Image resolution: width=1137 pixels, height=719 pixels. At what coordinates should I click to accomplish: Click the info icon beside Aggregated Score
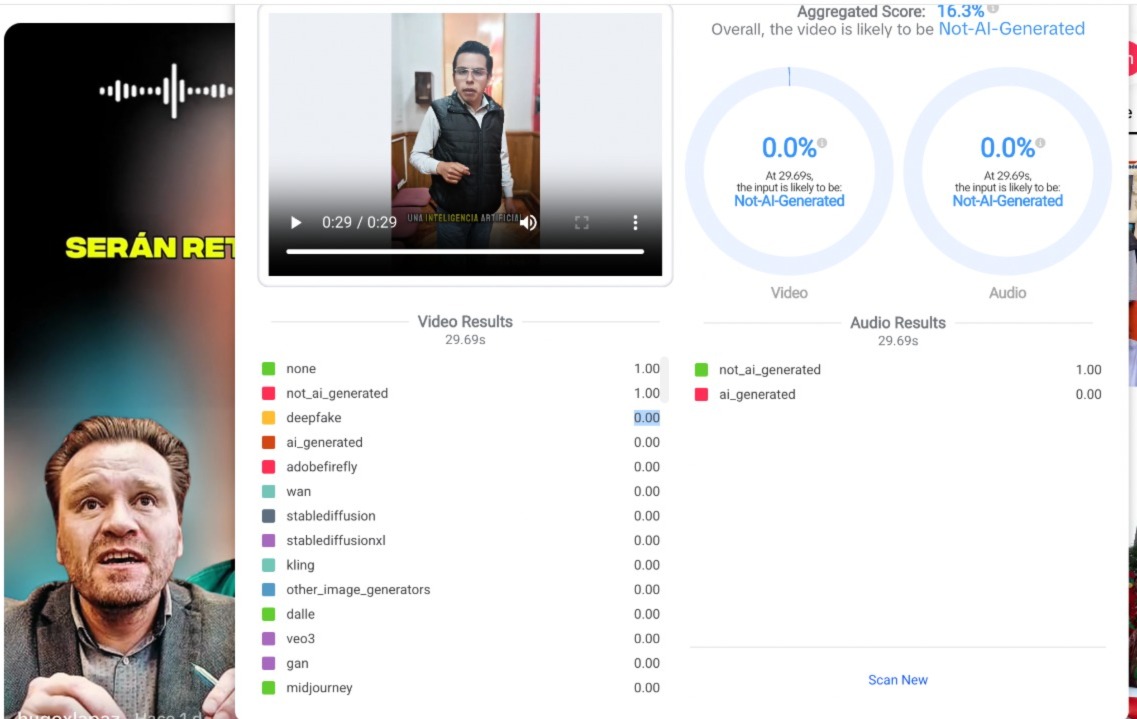tap(993, 8)
